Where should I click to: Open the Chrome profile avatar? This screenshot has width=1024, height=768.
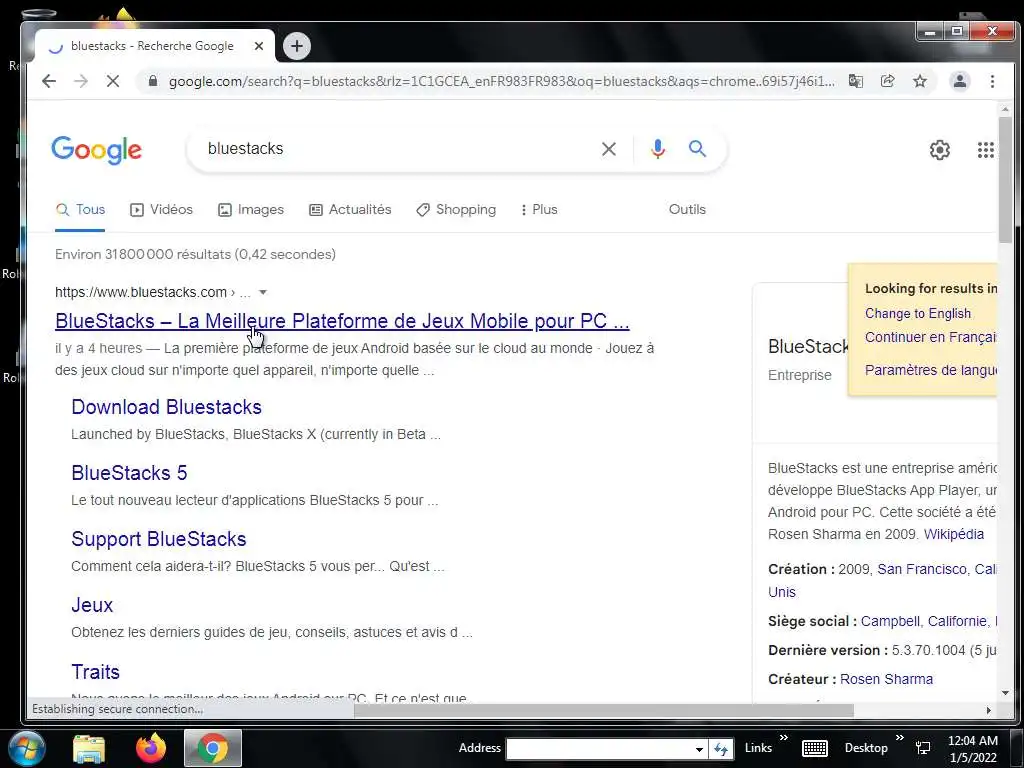click(960, 81)
